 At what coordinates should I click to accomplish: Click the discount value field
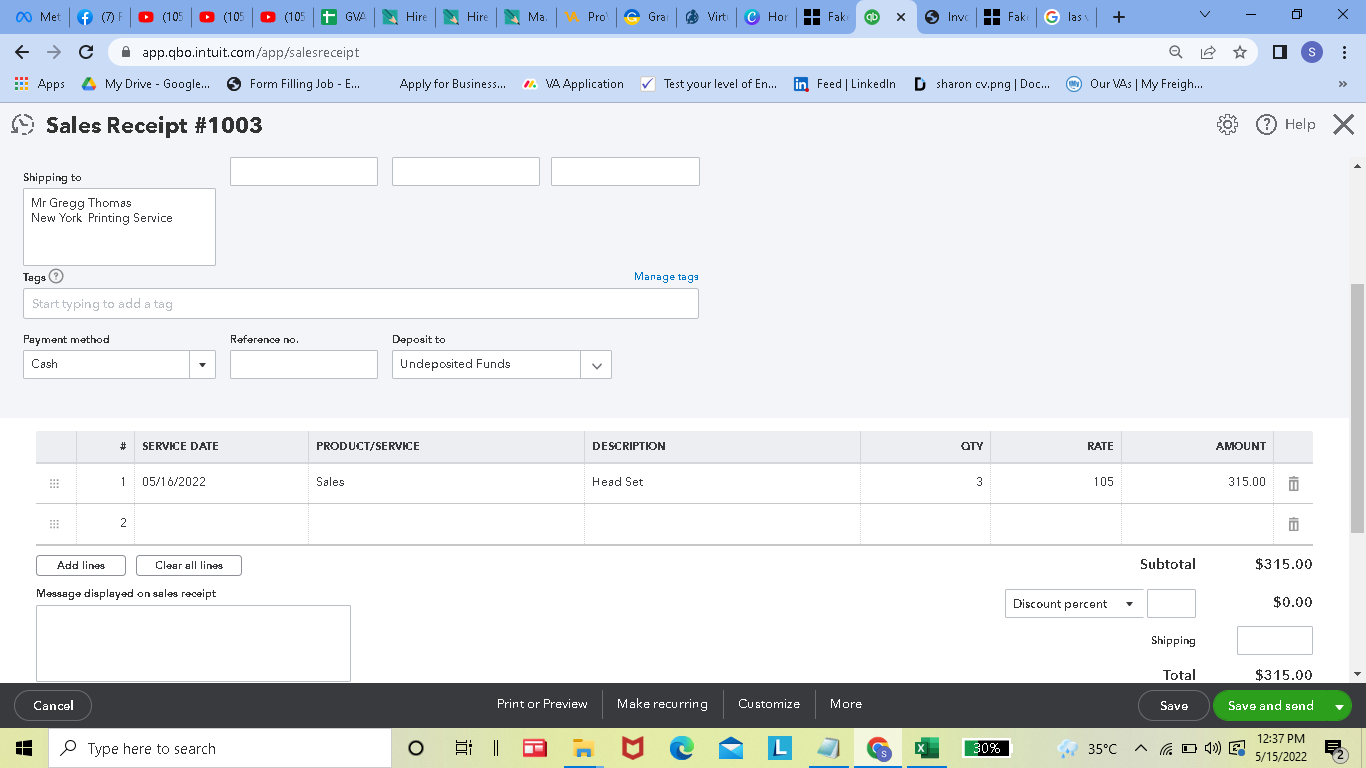coord(1171,604)
